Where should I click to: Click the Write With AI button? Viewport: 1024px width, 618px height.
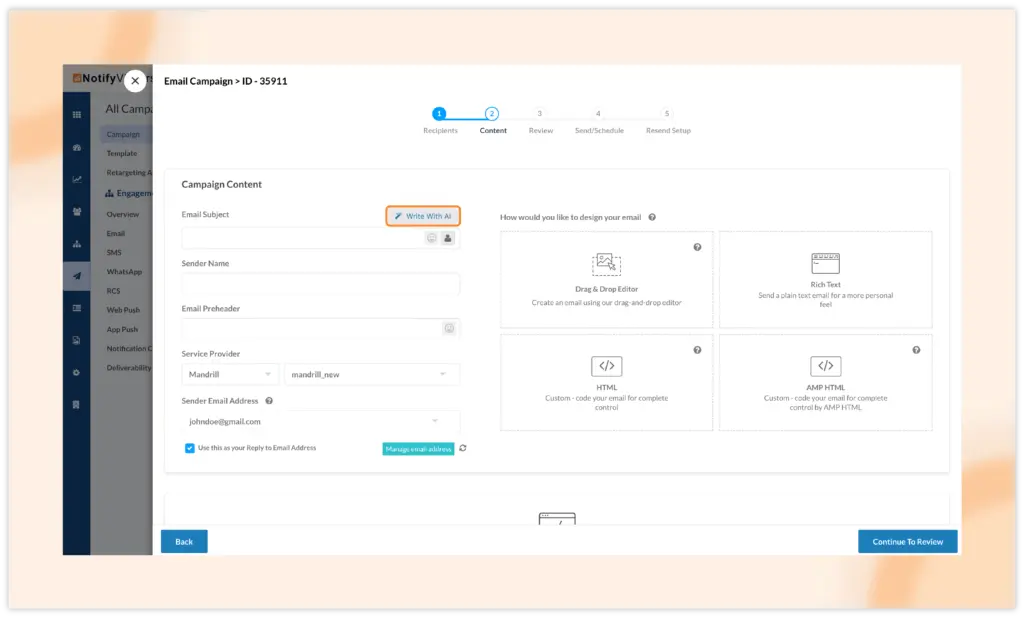(423, 216)
